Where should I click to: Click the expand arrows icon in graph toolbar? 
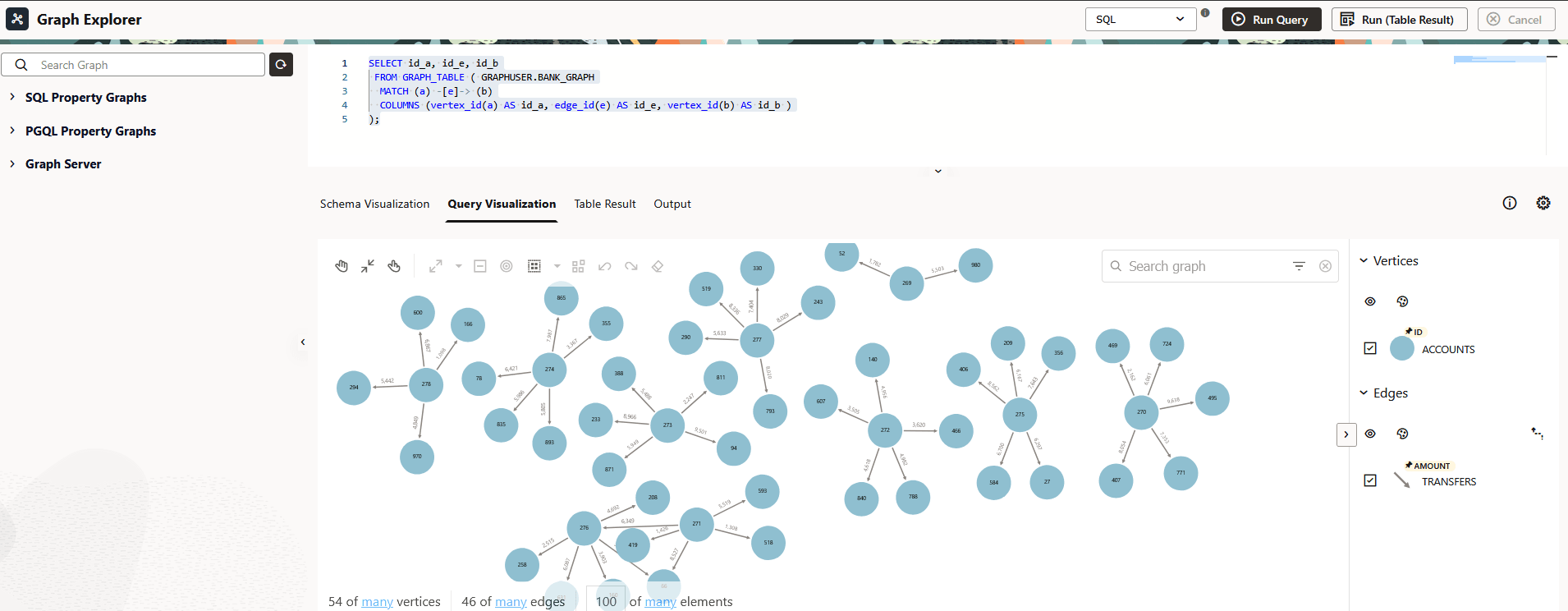tap(436, 266)
